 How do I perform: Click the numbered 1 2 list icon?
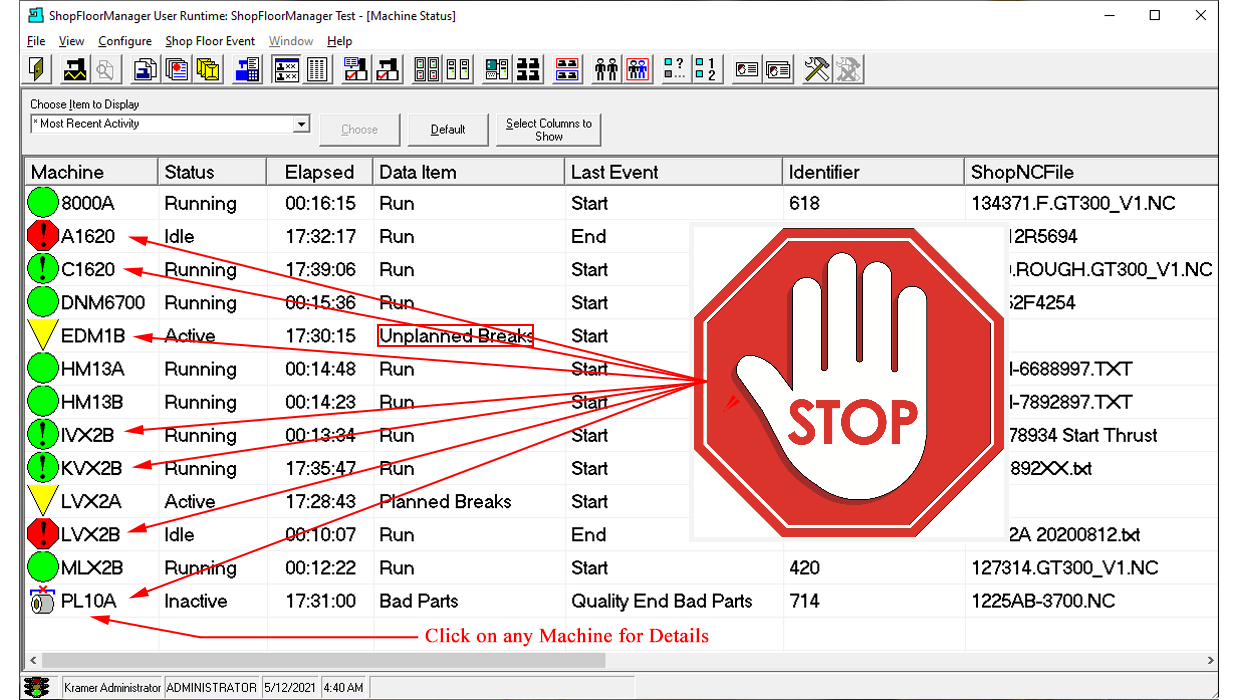coord(706,69)
